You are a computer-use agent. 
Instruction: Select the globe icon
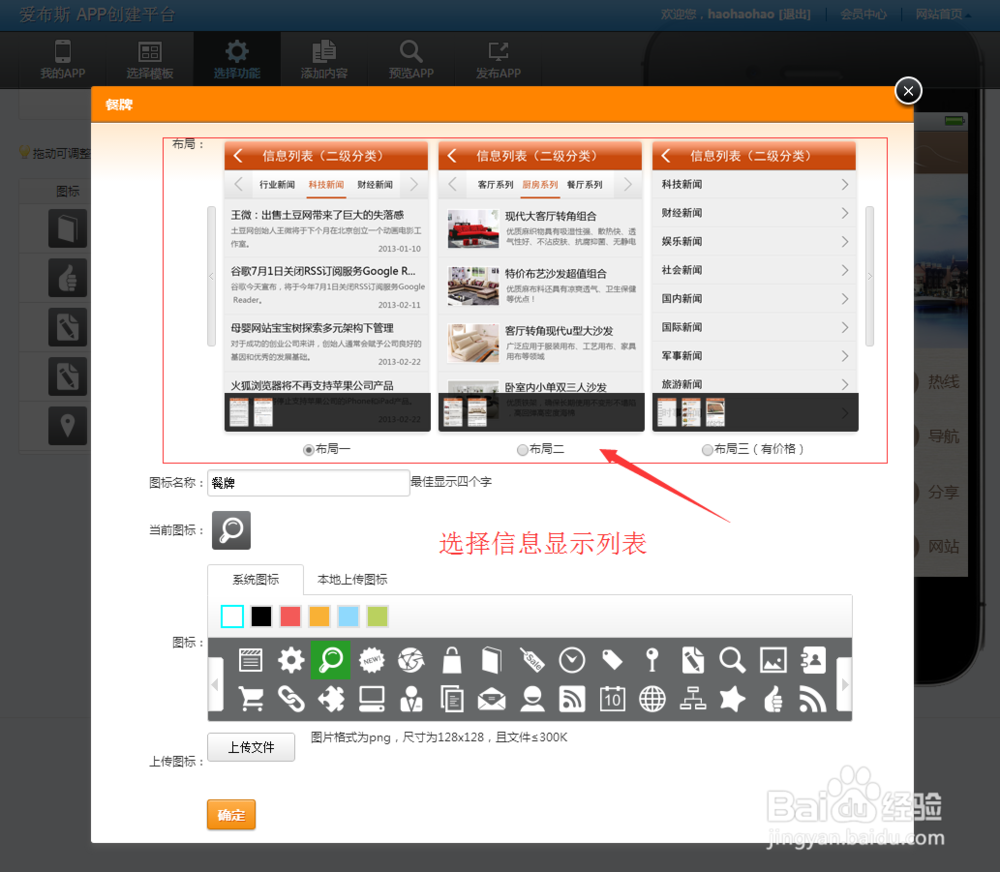(652, 698)
